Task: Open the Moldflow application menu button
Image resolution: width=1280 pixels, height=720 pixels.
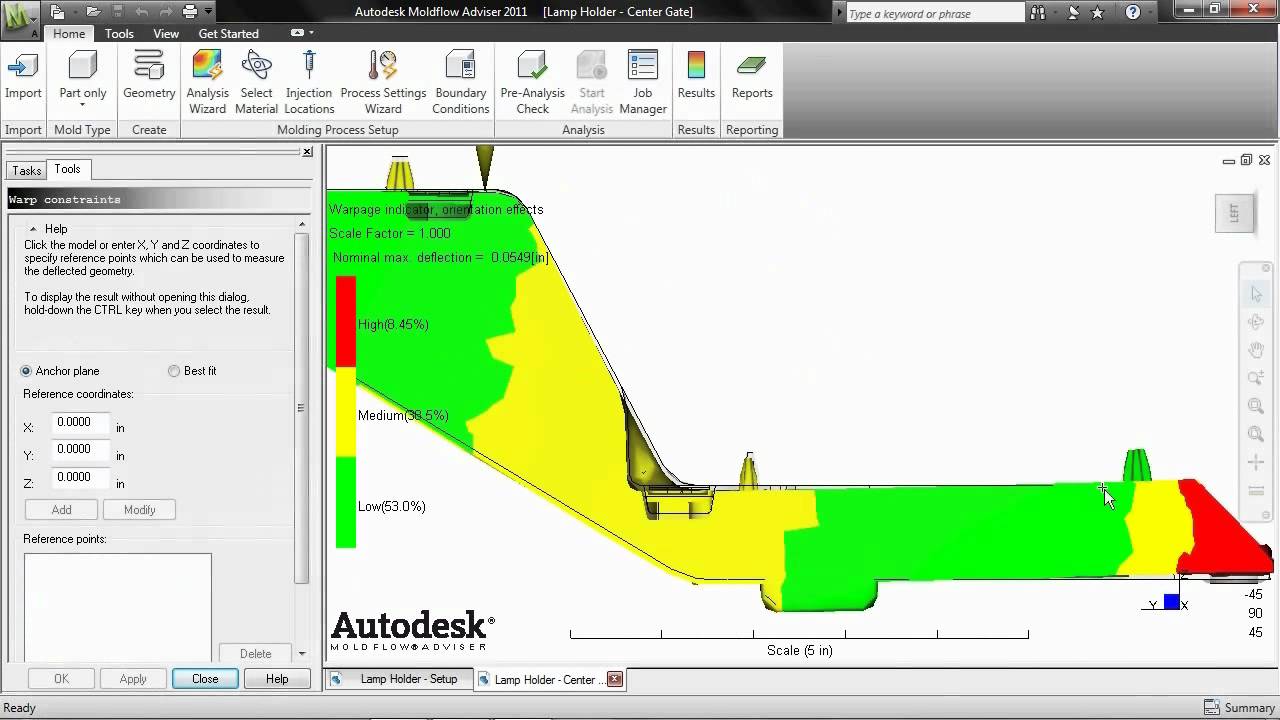Action: 19,18
